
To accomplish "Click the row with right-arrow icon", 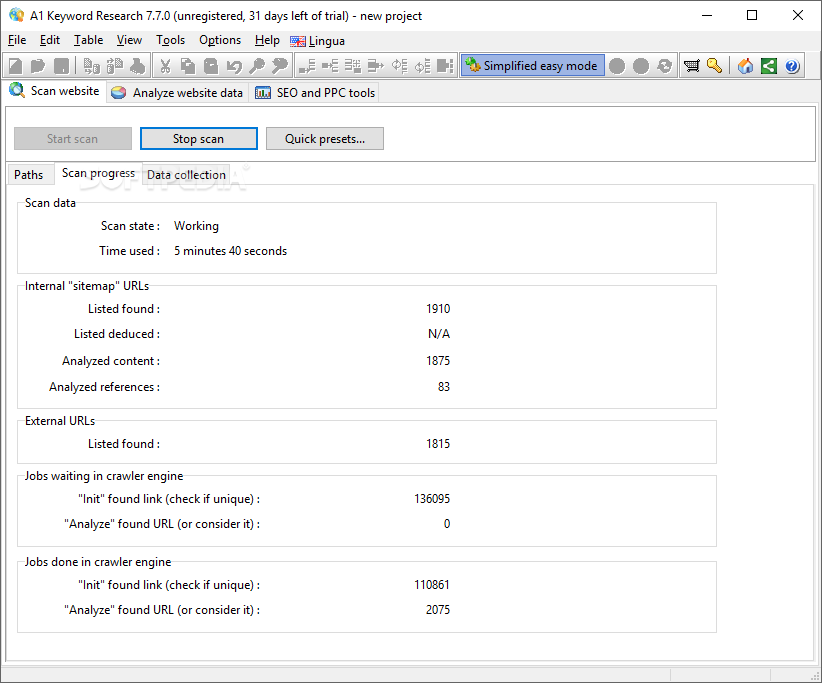I will pos(376,66).
